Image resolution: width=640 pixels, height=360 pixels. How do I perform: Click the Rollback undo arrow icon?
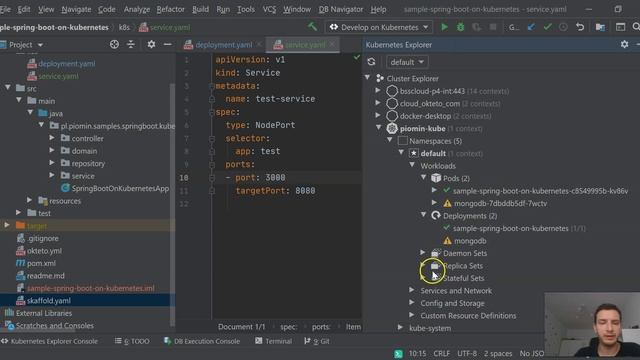tap(580, 27)
